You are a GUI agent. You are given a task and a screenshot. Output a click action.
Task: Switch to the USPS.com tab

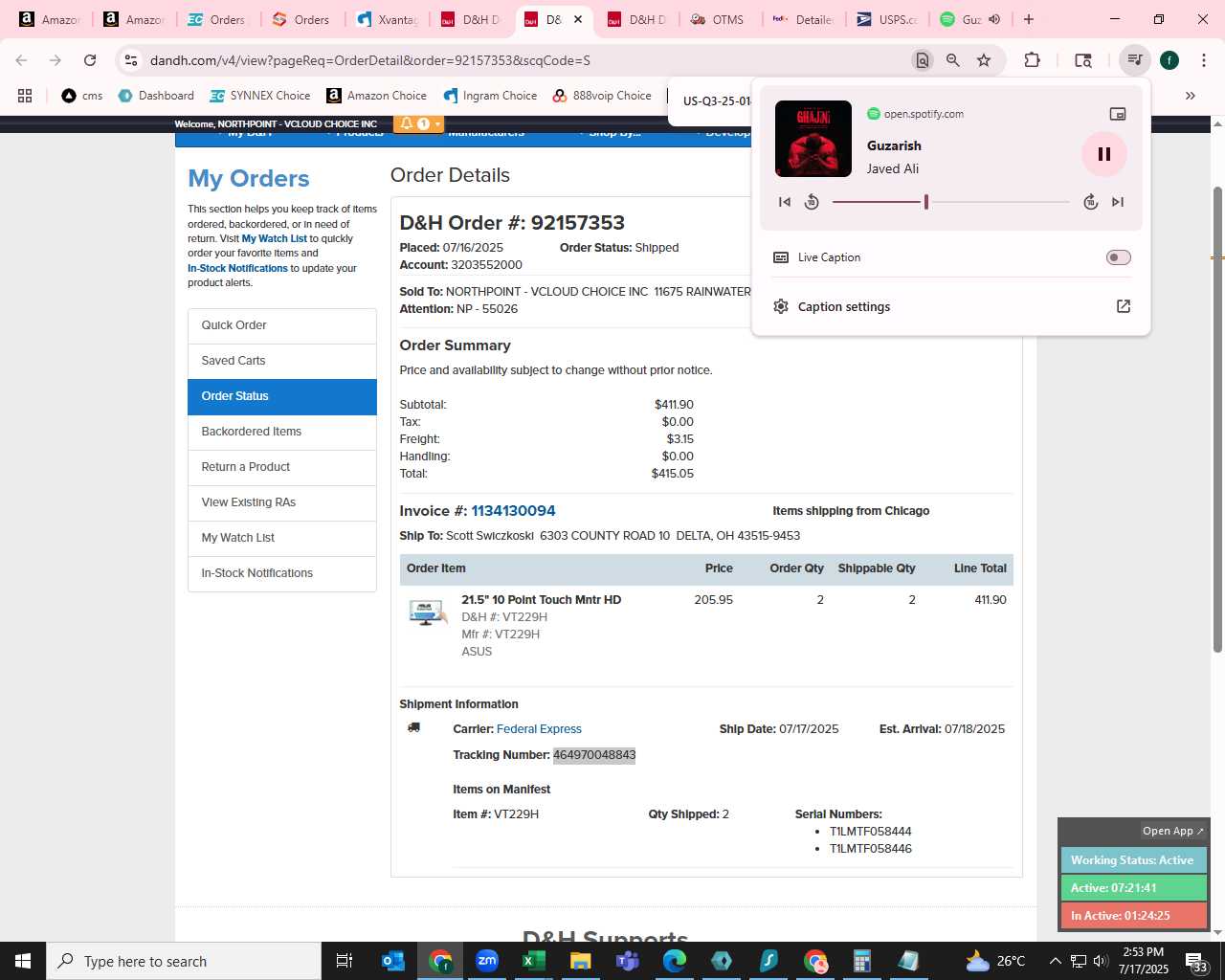point(886,19)
